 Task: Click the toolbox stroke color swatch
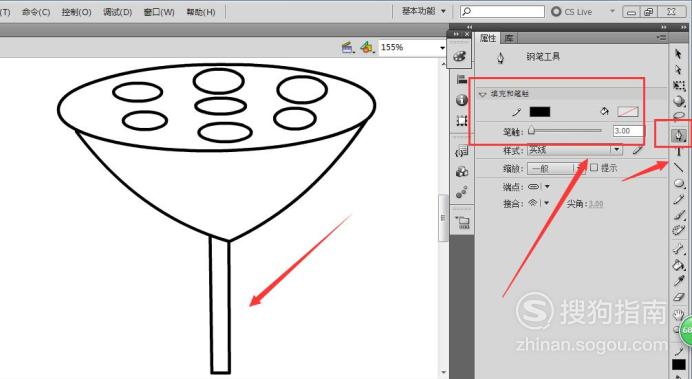click(x=679, y=364)
